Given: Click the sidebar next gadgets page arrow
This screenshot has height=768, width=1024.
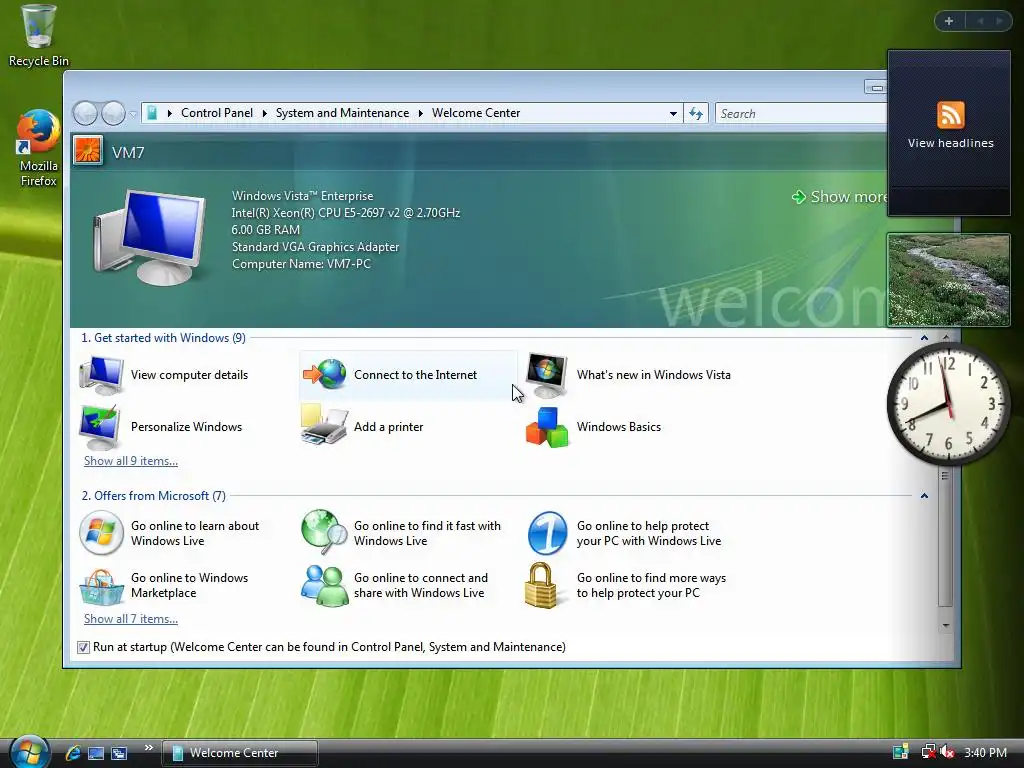Looking at the screenshot, I should tap(999, 21).
